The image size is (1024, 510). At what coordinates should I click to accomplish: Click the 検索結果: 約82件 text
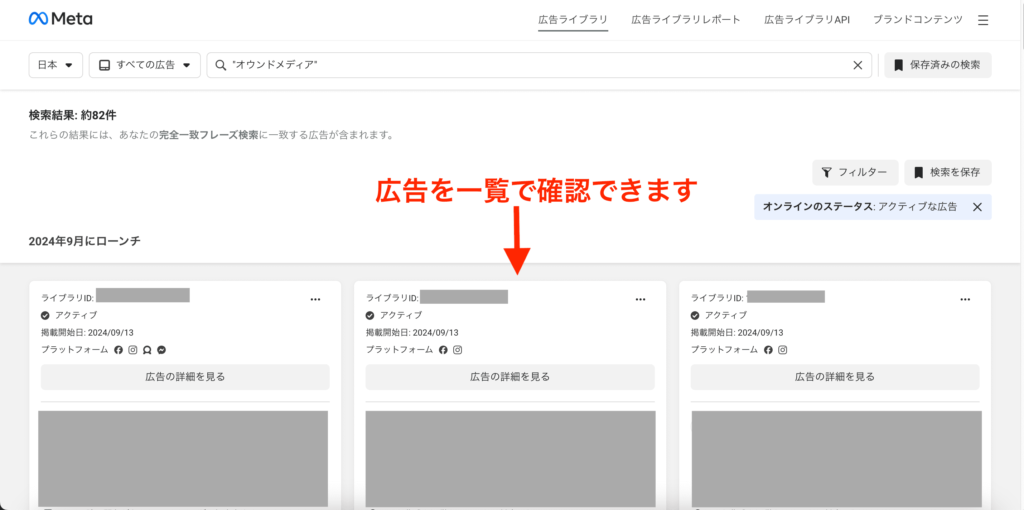pyautogui.click(x=72, y=116)
